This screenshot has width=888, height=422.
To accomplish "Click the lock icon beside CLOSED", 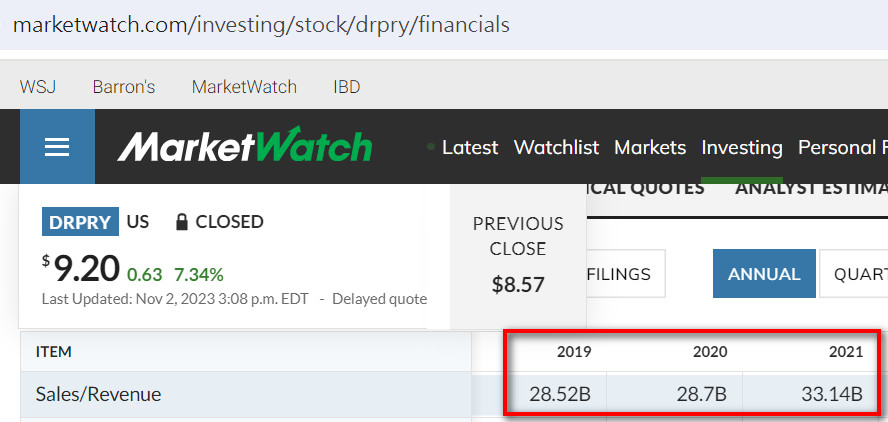I will [x=181, y=221].
